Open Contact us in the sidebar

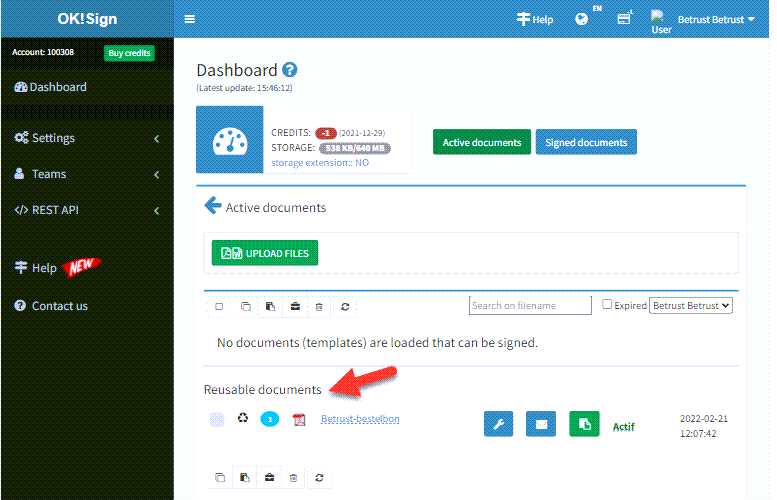[x=51, y=306]
